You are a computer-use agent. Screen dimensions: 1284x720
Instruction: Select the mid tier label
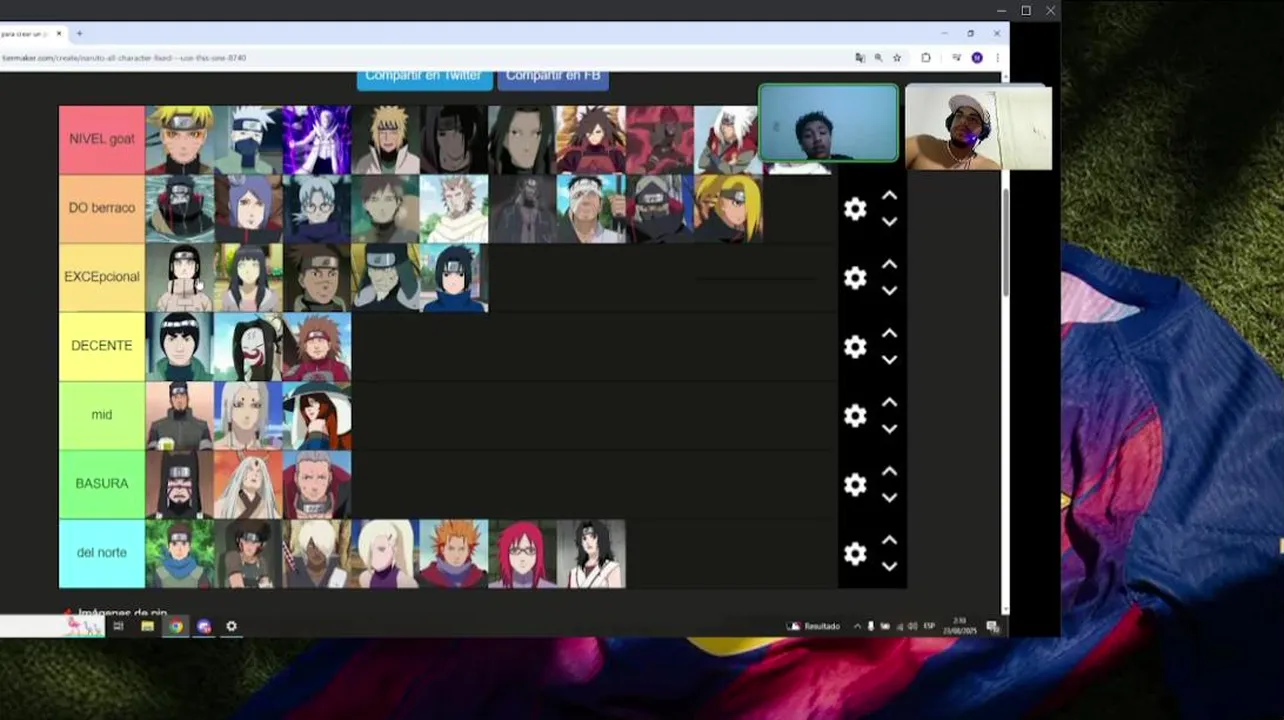tap(102, 415)
